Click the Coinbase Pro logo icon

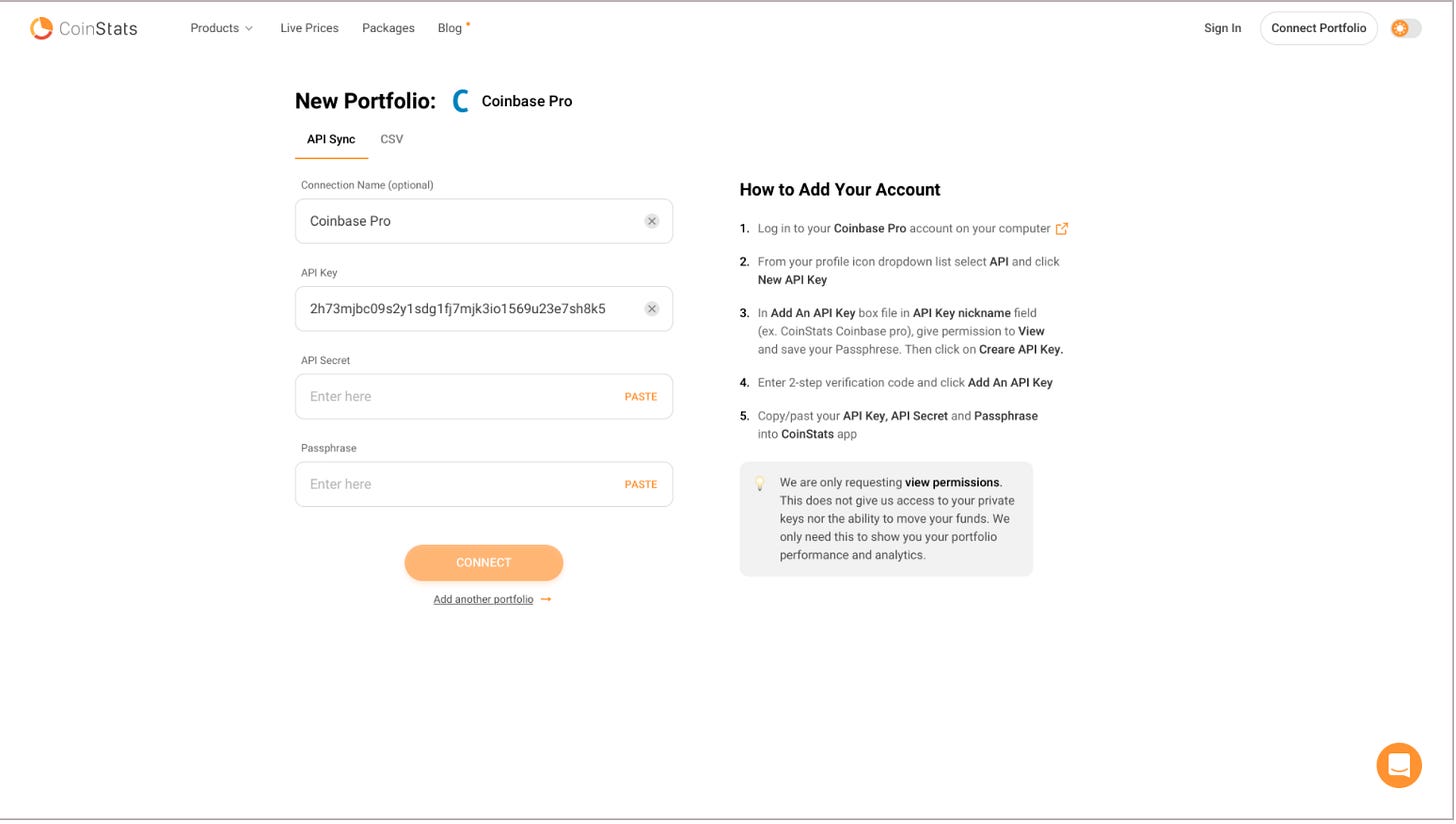point(461,101)
